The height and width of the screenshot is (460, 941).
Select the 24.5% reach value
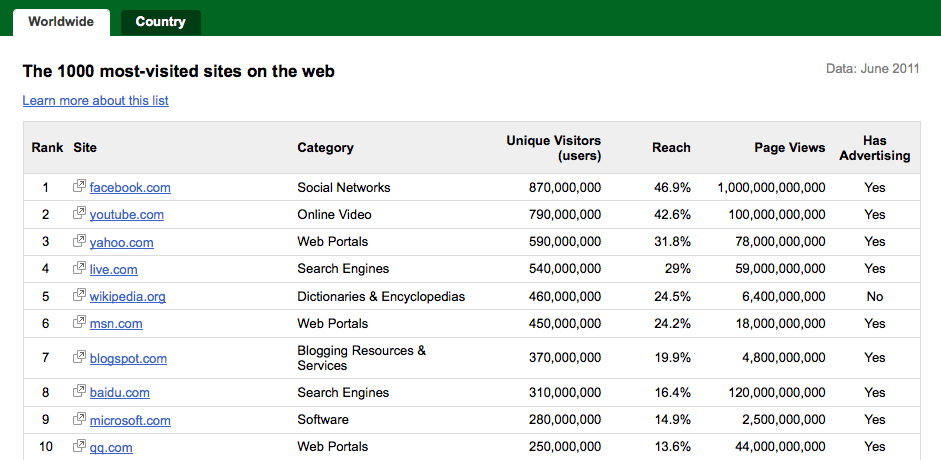point(673,297)
